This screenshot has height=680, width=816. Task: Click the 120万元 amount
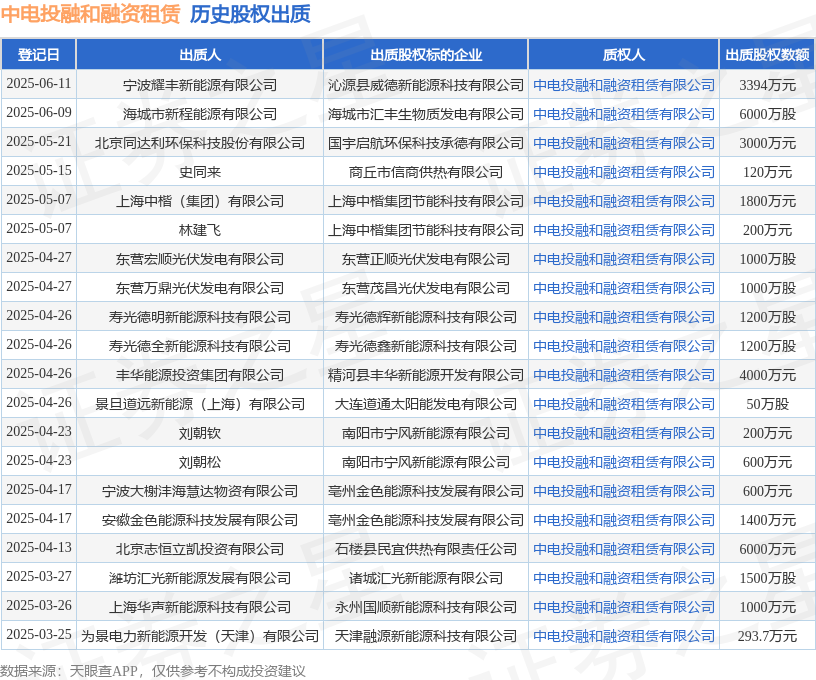click(x=768, y=172)
